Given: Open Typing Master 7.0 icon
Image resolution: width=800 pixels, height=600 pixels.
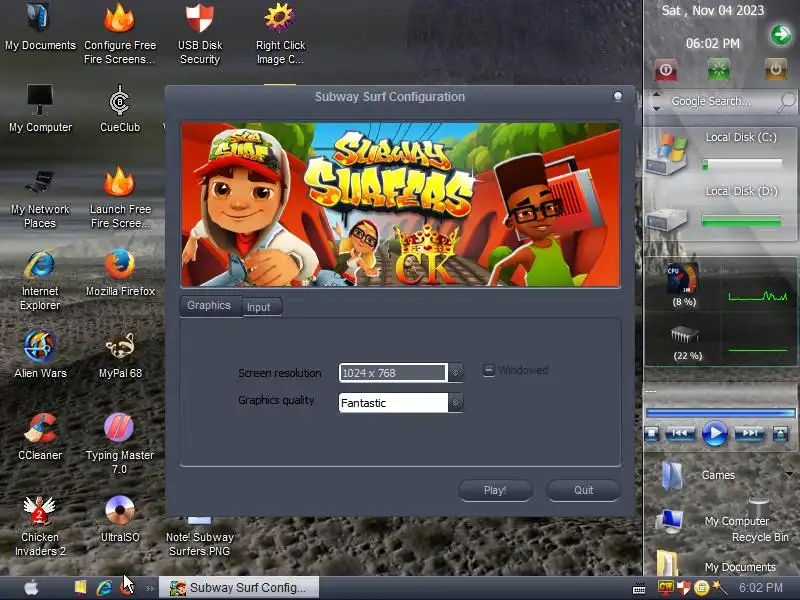Looking at the screenshot, I should pos(119,443).
